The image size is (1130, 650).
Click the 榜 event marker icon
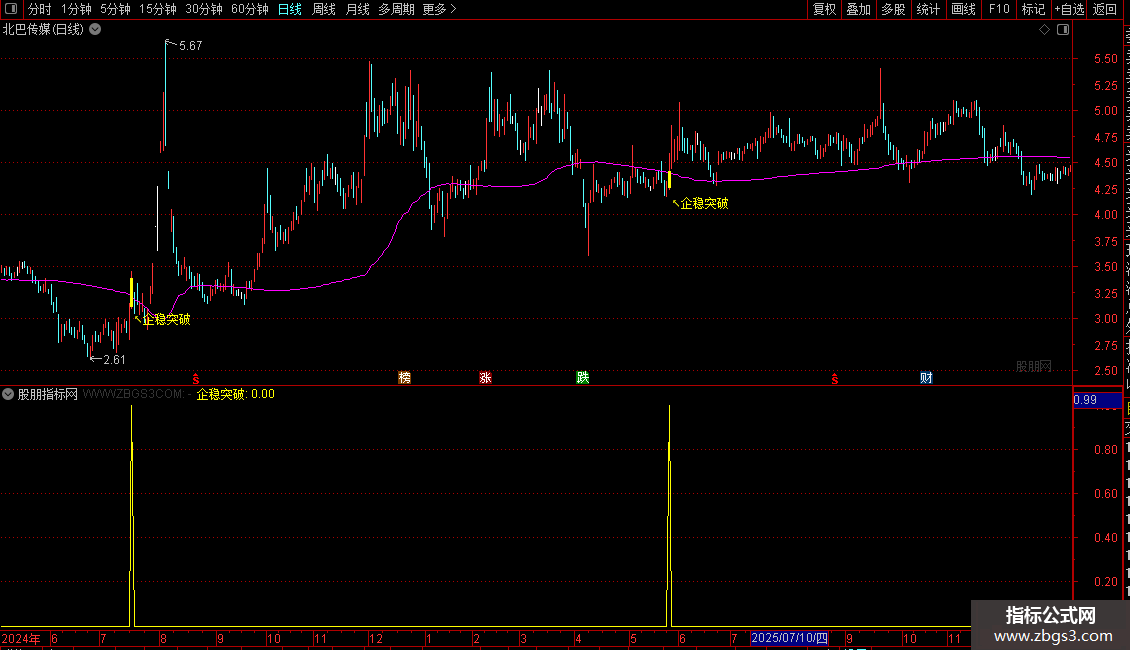404,378
